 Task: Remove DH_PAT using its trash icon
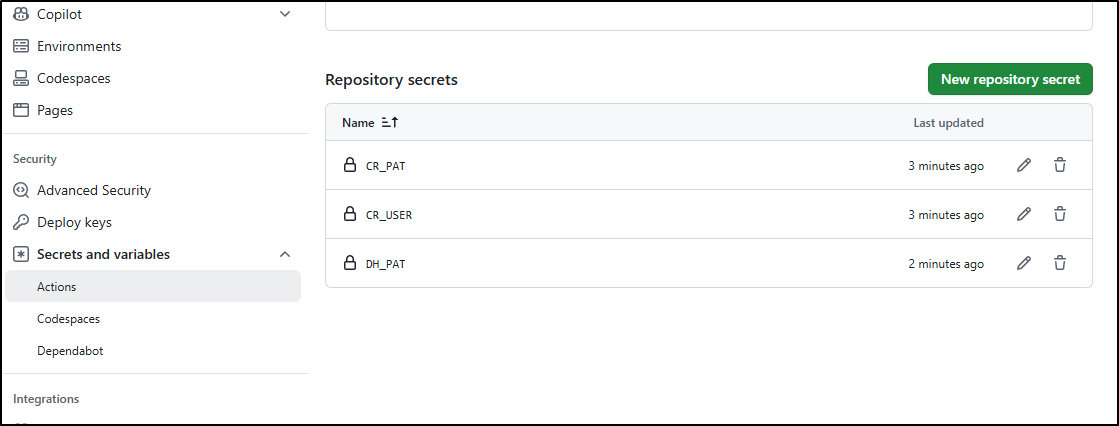(x=1060, y=263)
